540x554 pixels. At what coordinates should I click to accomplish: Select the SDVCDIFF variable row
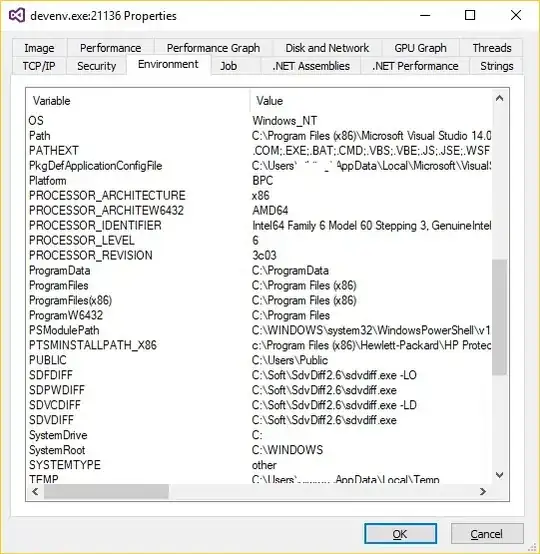[259, 405]
